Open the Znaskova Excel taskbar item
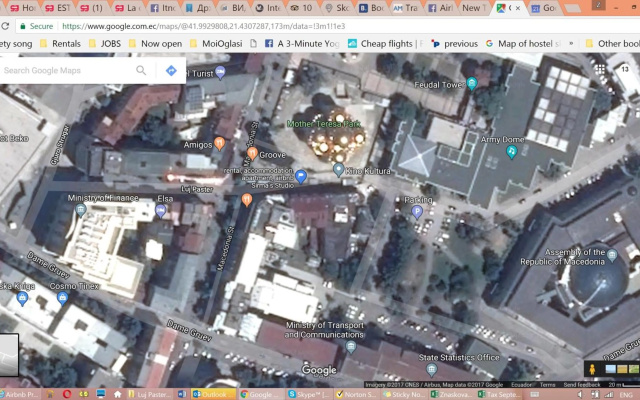The height and width of the screenshot is (400, 640). click(451, 394)
